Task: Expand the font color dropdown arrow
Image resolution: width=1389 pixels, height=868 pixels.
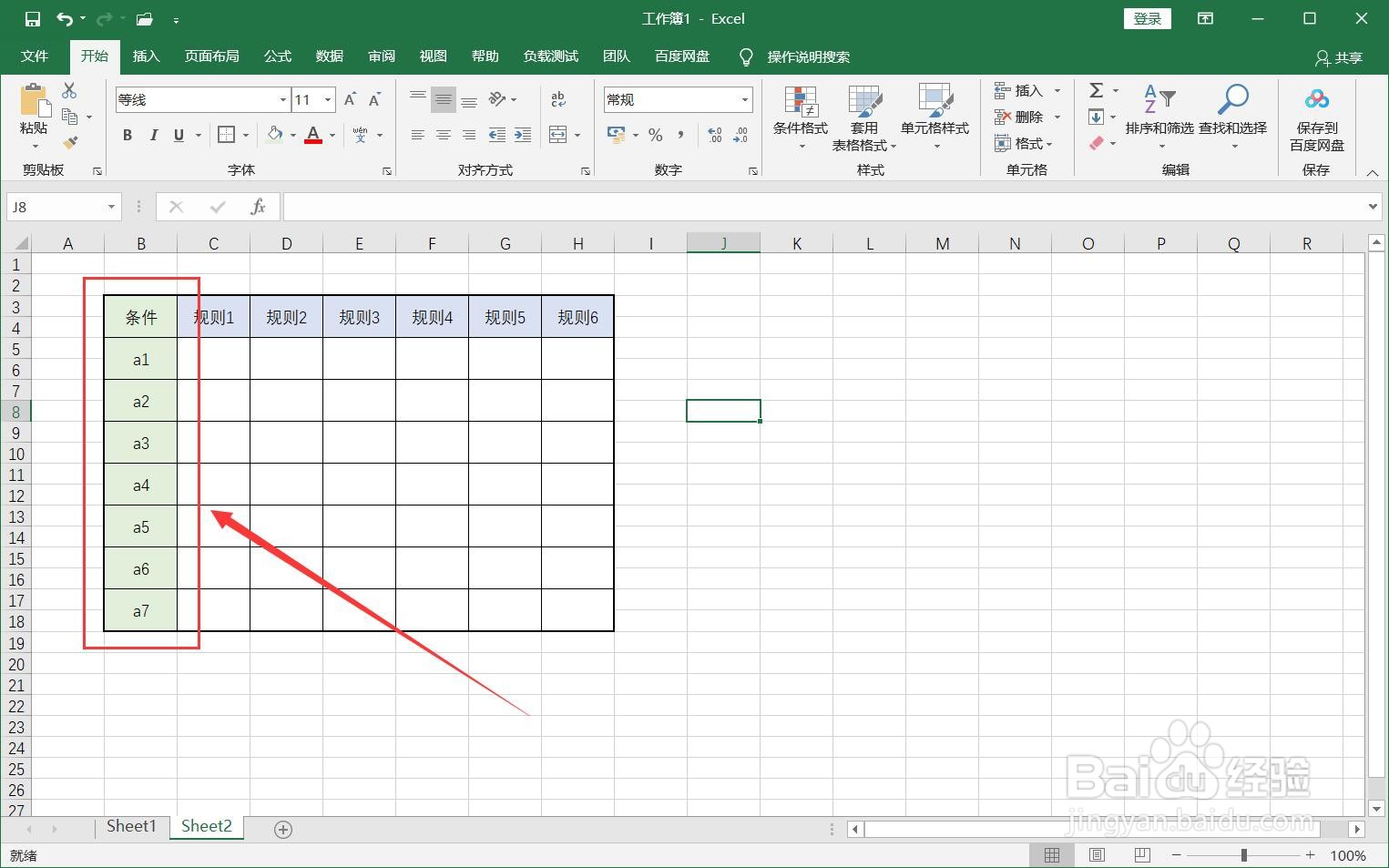Action: (x=332, y=135)
